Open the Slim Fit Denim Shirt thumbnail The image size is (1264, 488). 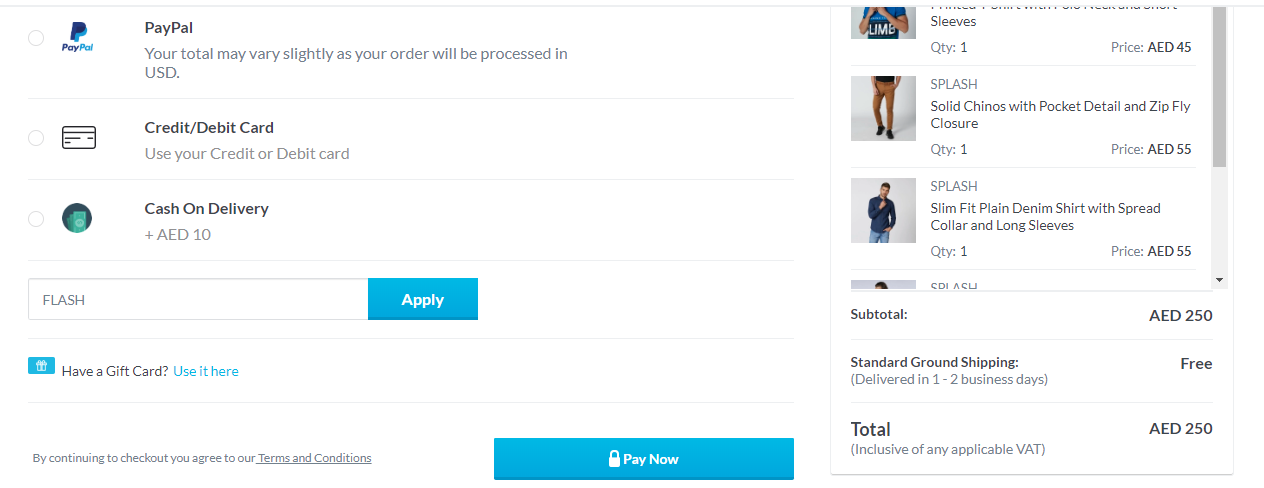pos(883,210)
